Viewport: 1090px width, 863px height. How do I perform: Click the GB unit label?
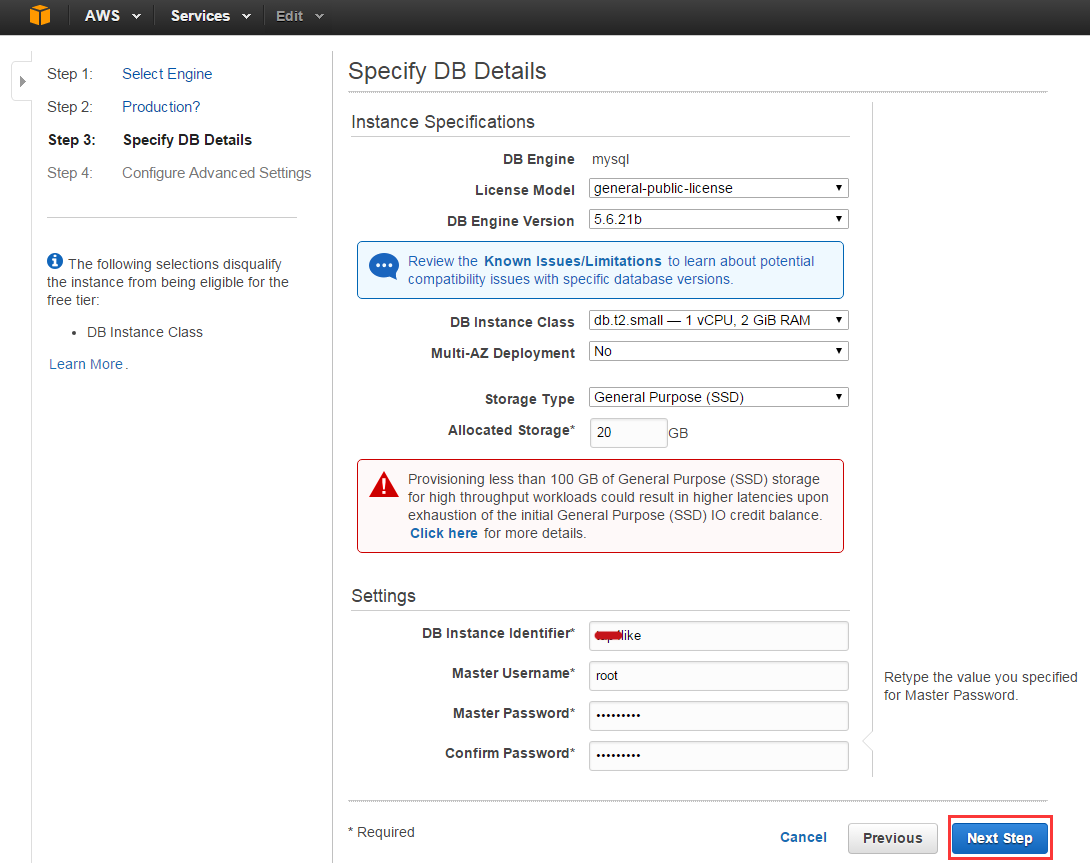pyautogui.click(x=678, y=433)
